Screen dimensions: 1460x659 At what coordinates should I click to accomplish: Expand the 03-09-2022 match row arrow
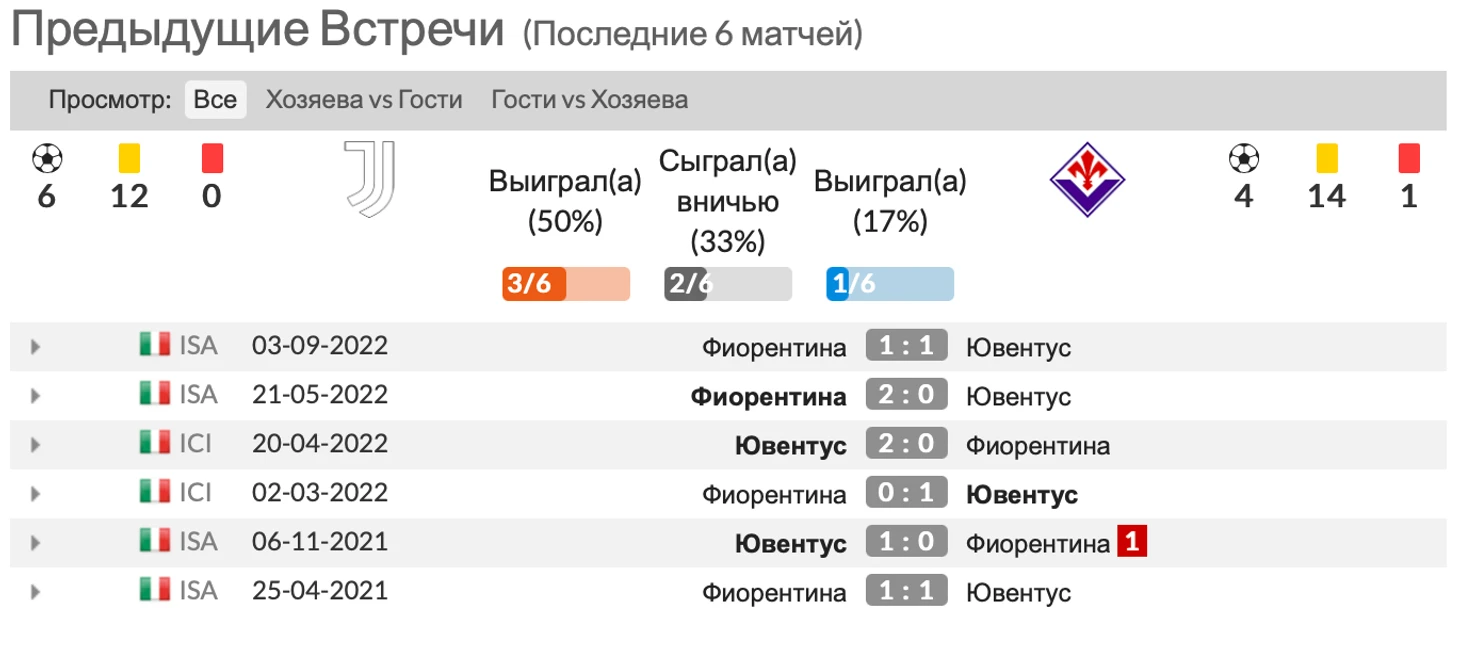[36, 347]
